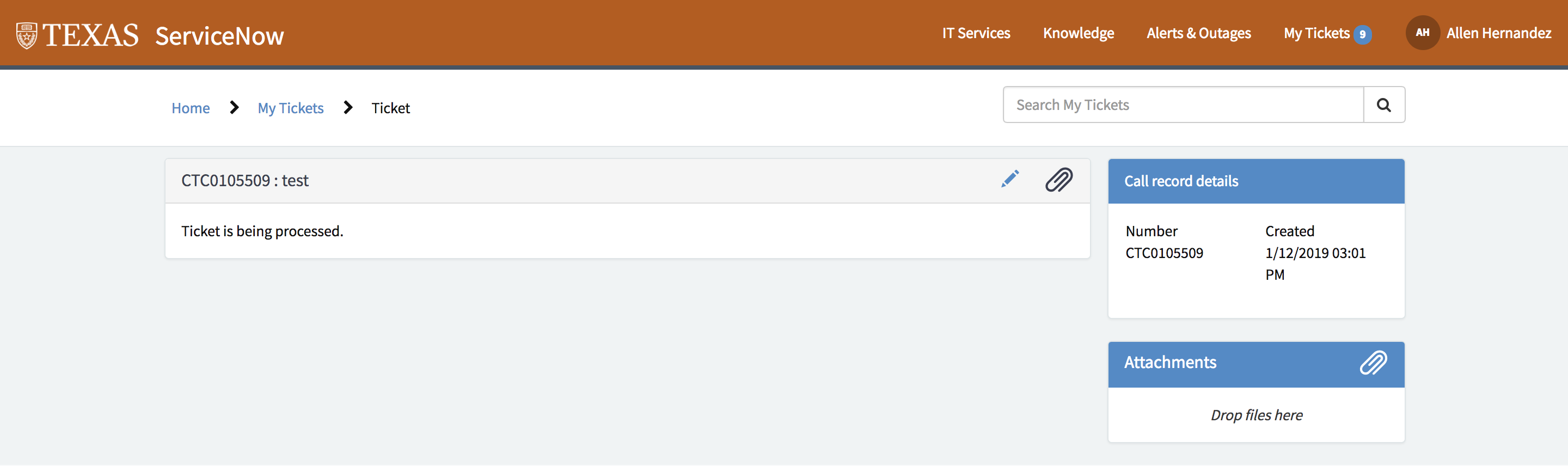Navigate to My Tickets breadcrumb link

pyautogui.click(x=290, y=108)
